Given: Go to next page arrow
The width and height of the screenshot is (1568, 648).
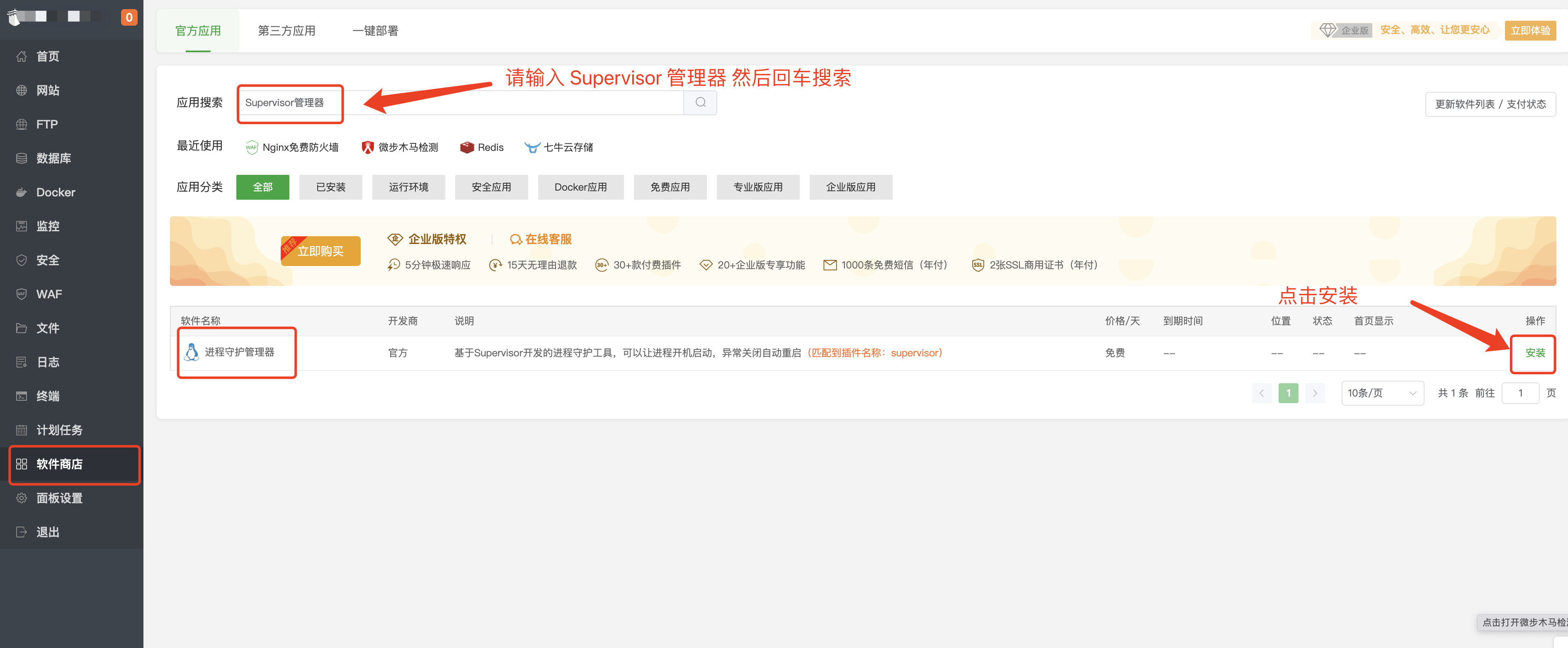Looking at the screenshot, I should click(1315, 393).
